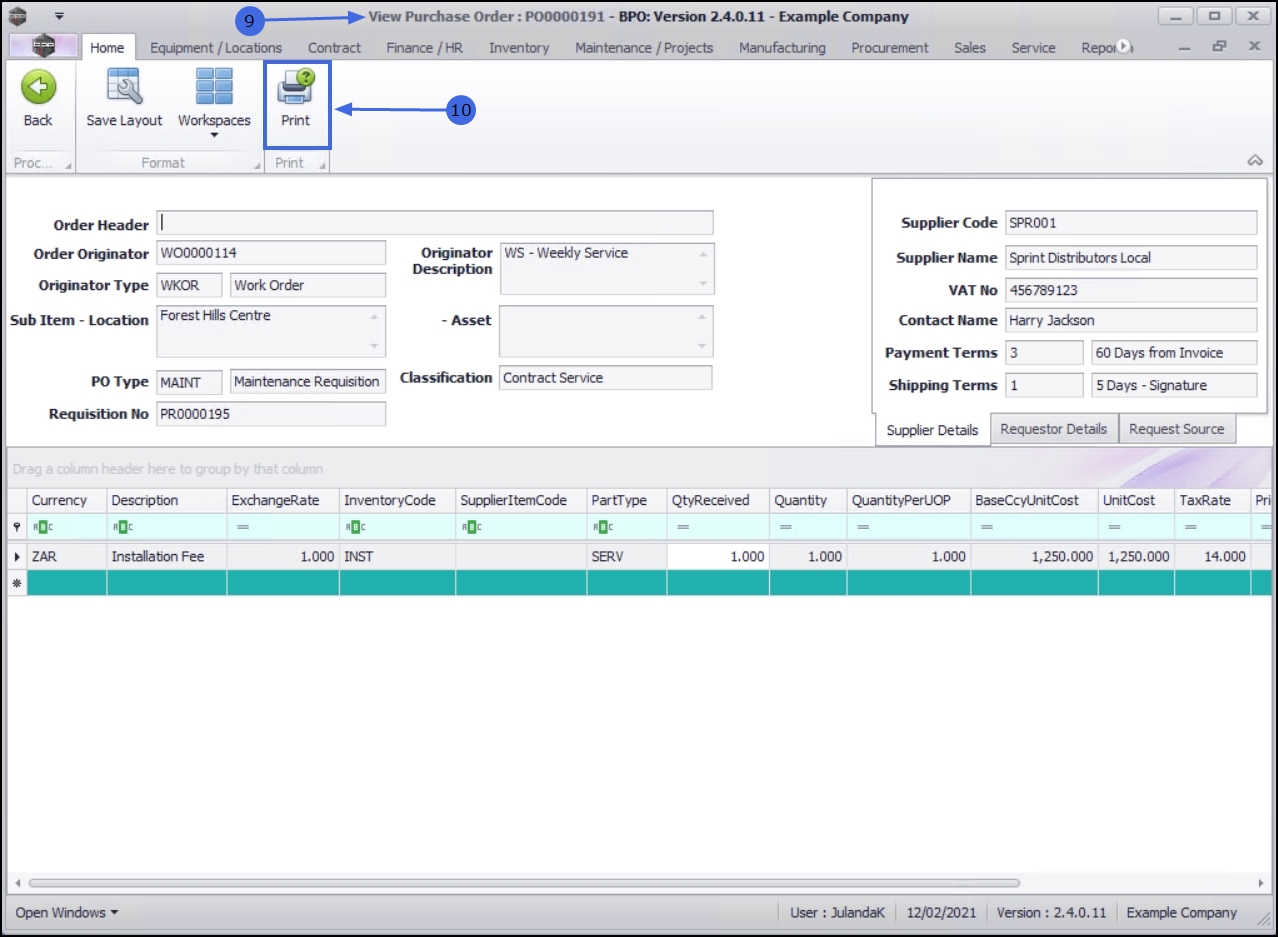1278x937 pixels.
Task: Click QtyReceived column equals filter icon
Action: (683, 527)
